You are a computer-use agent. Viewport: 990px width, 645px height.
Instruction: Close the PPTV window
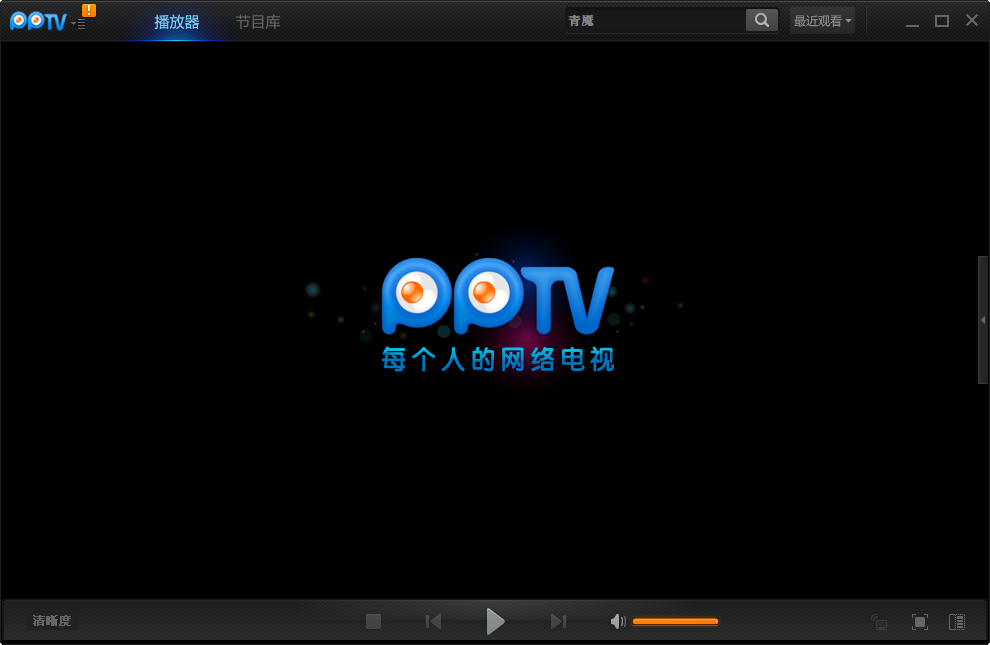(972, 20)
